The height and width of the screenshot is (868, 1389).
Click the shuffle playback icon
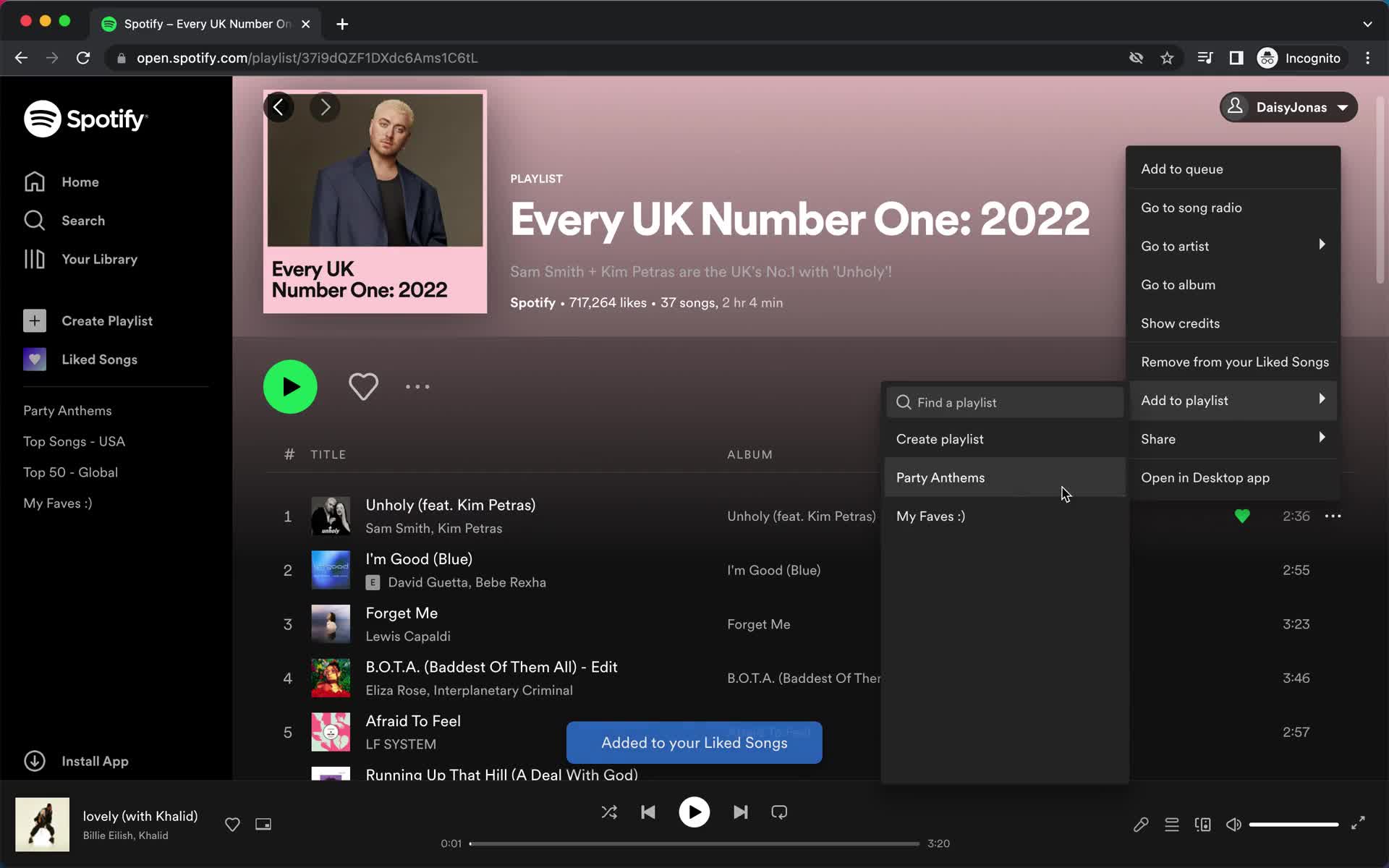(609, 812)
